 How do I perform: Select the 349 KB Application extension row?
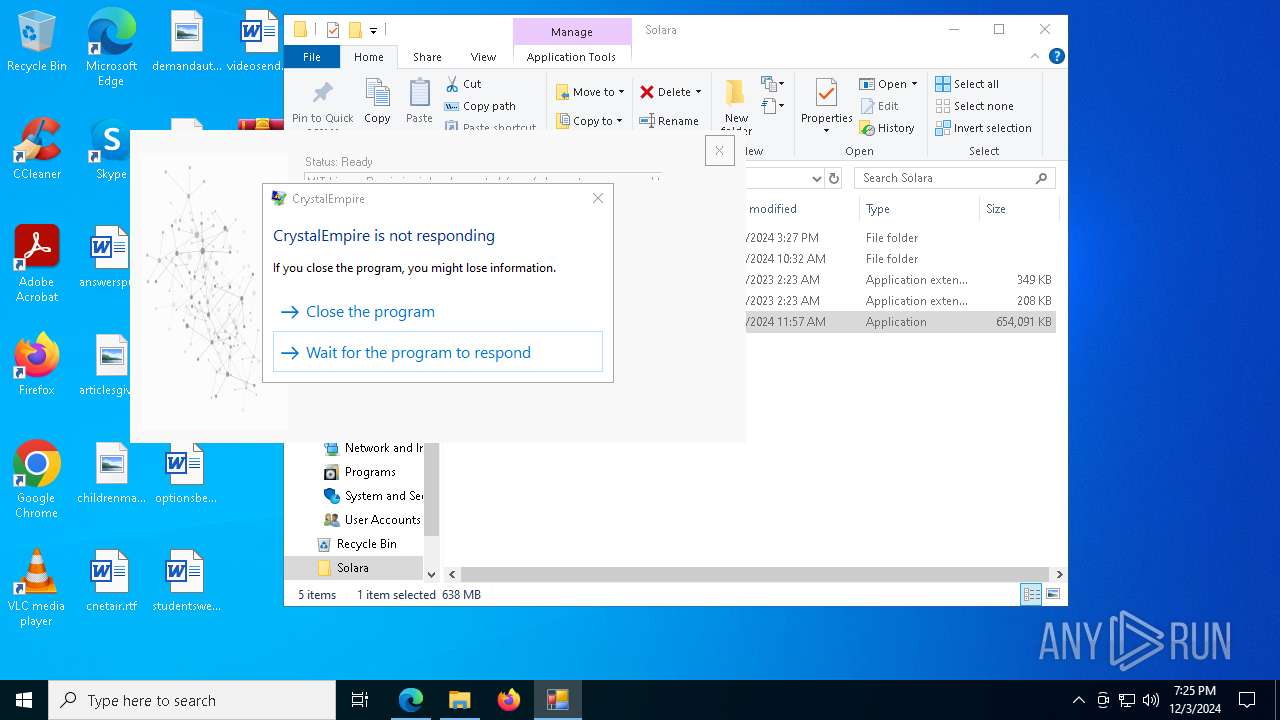coord(900,280)
